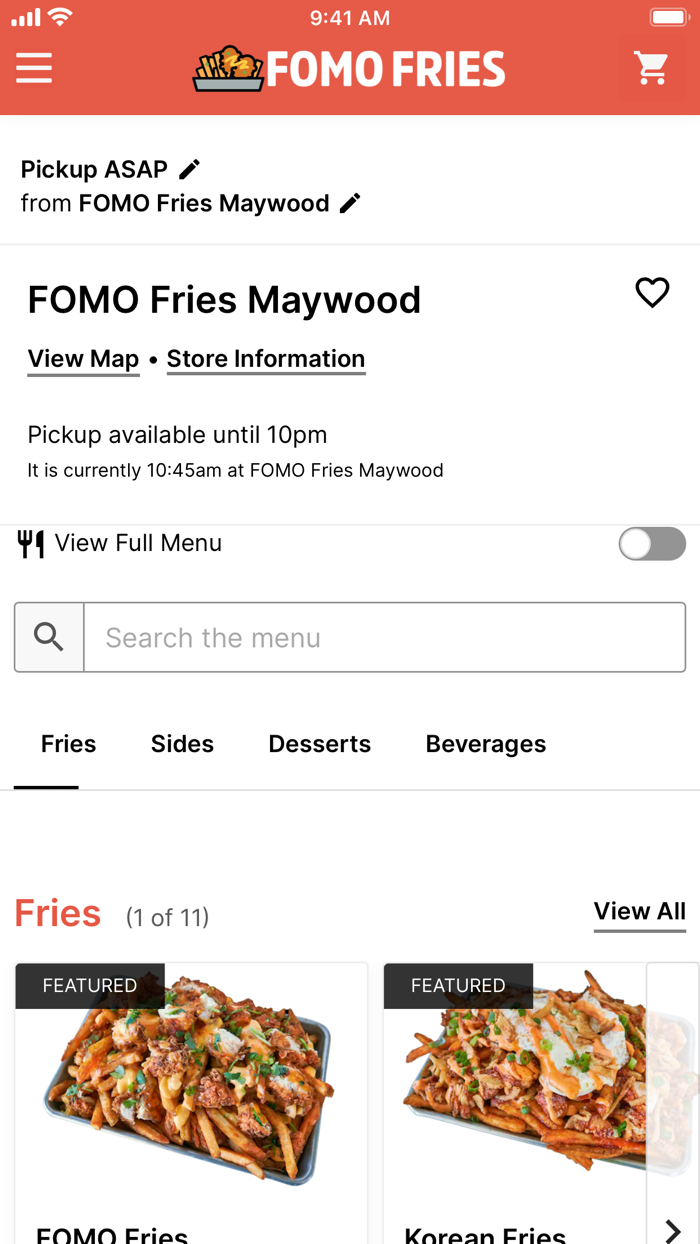Image resolution: width=700 pixels, height=1244 pixels.
Task: Edit the pickup store via pencil icon
Action: point(349,202)
